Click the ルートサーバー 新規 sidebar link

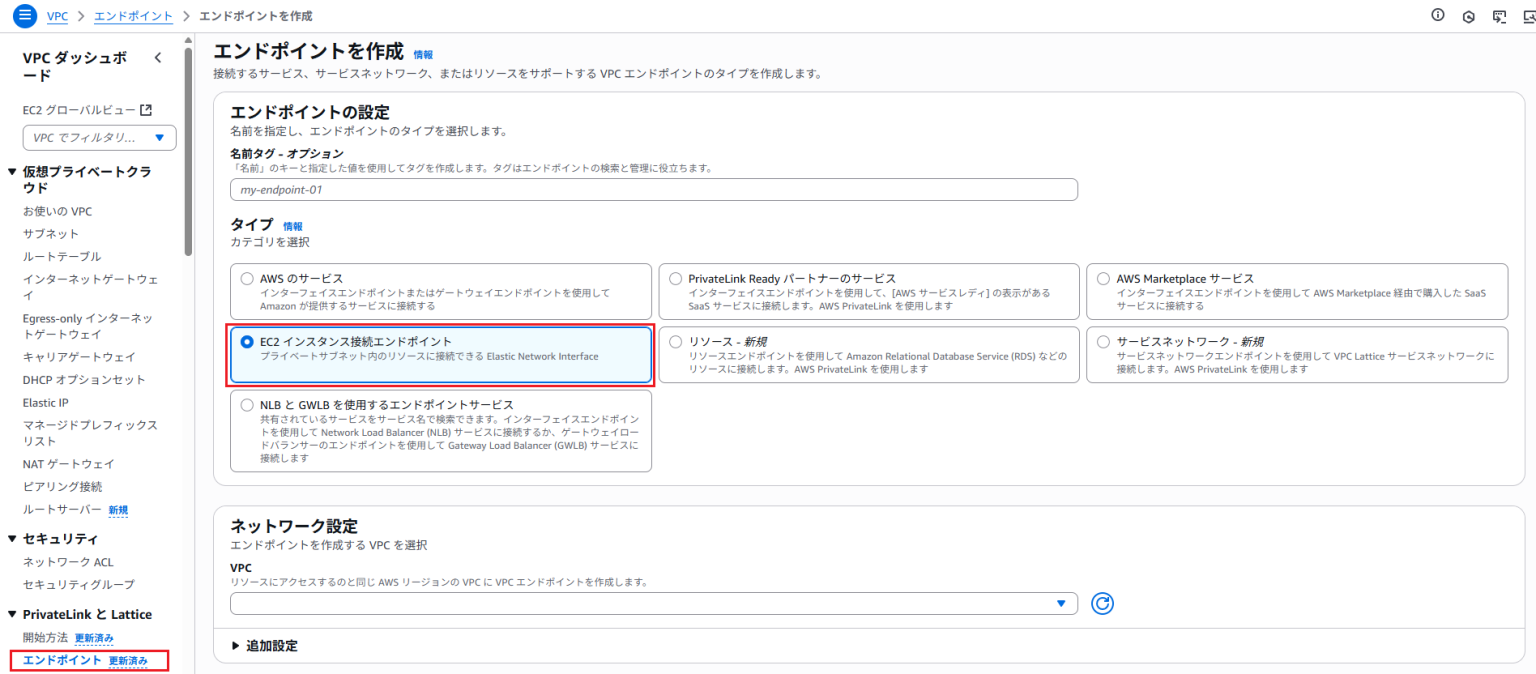(60, 510)
